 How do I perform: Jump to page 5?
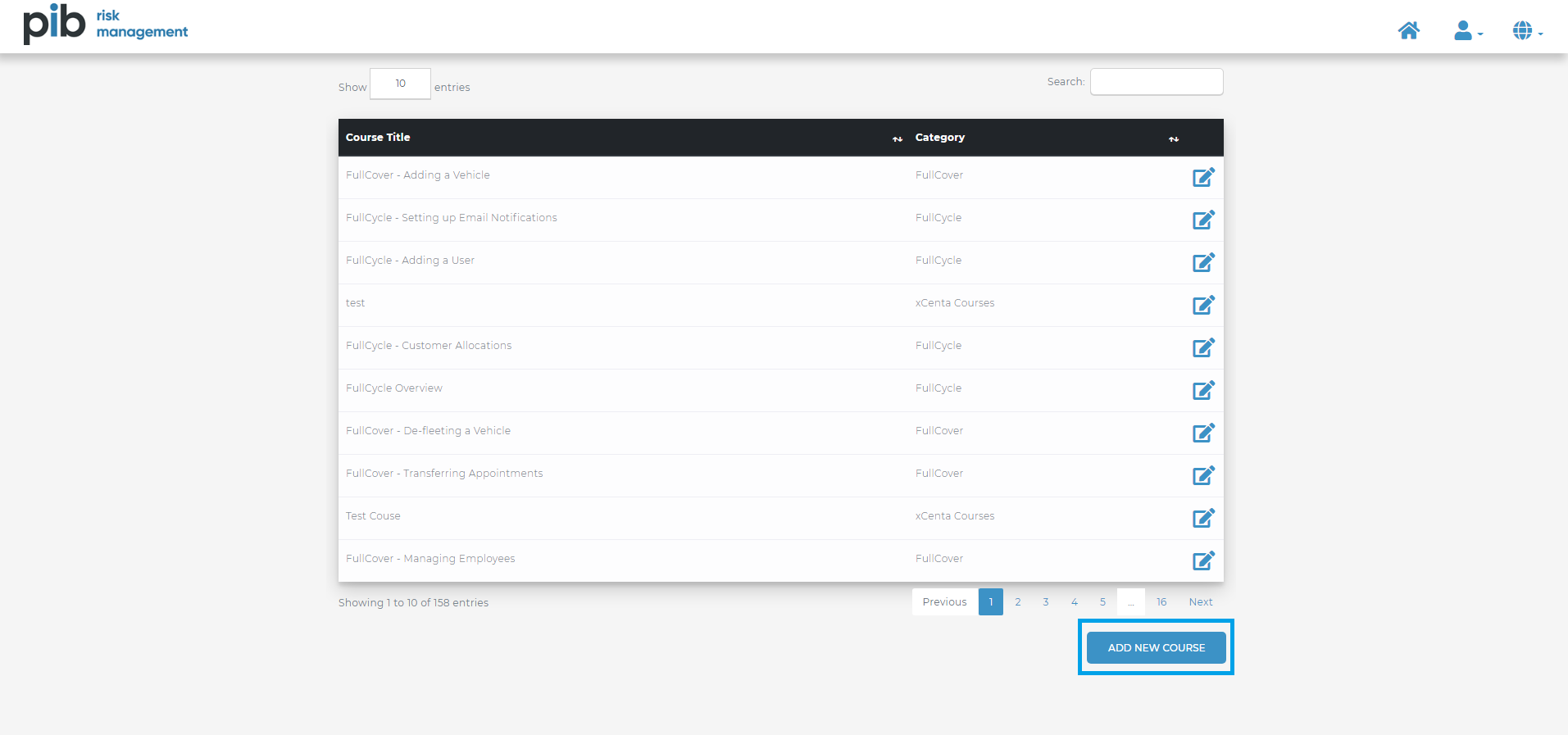coord(1102,601)
